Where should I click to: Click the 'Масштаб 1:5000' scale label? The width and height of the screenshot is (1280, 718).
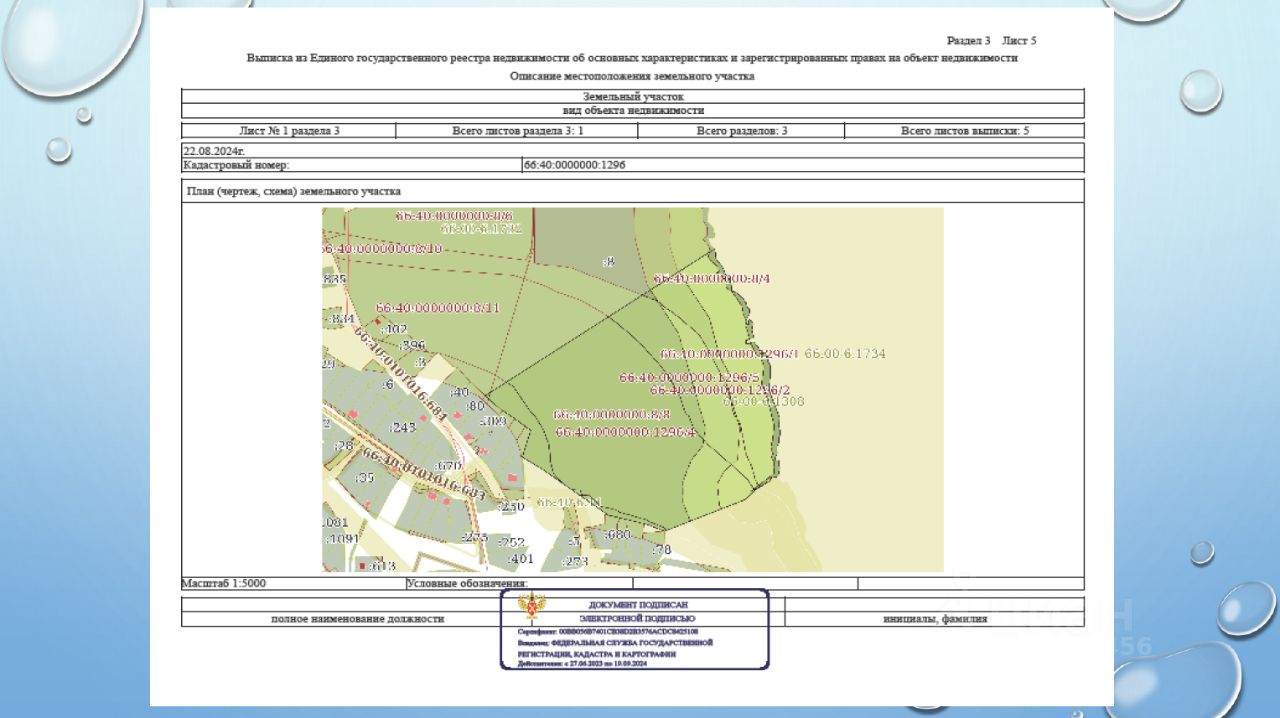pyautogui.click(x=223, y=583)
